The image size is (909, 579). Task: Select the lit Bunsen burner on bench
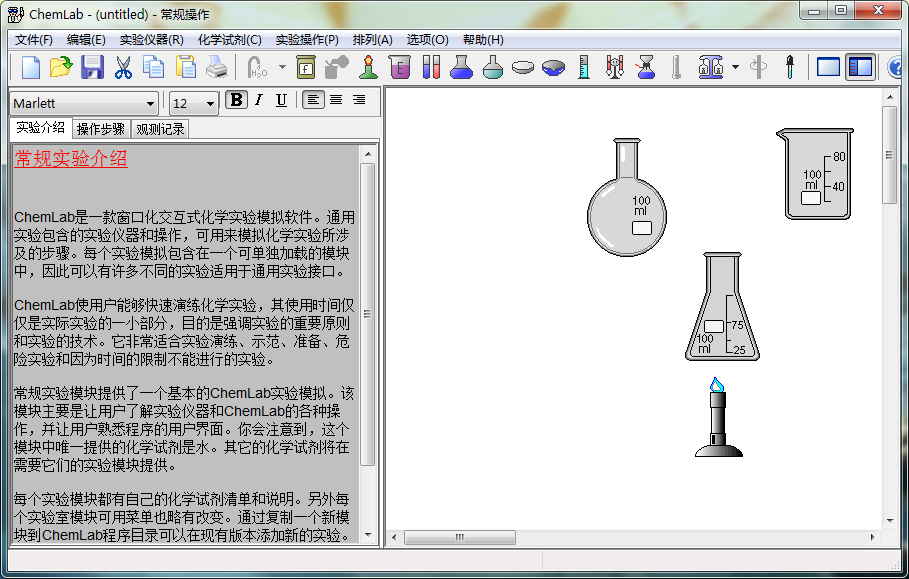(719, 417)
